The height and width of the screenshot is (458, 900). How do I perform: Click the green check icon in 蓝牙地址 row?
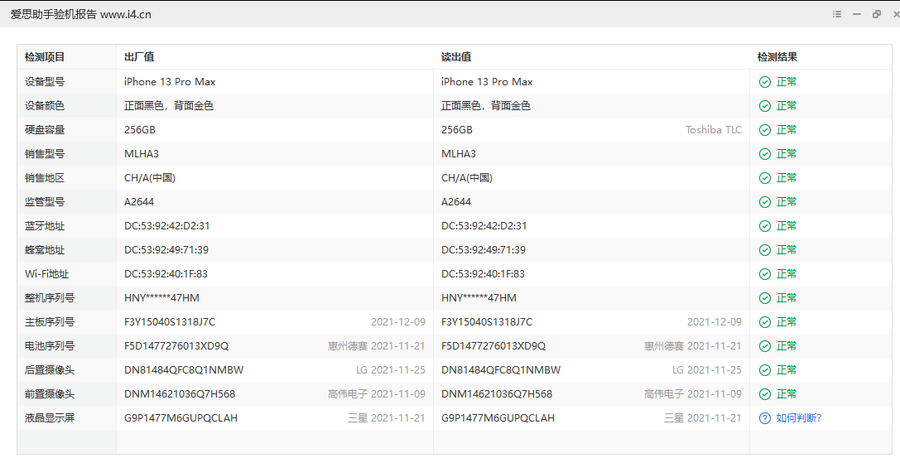click(x=765, y=226)
